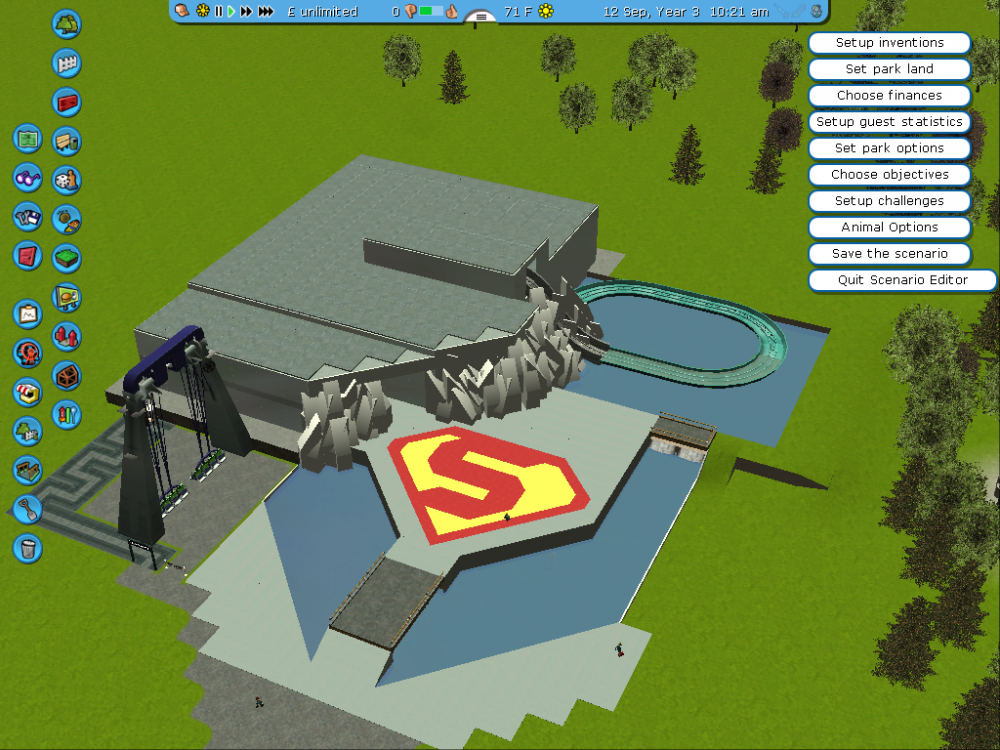Click the Superman logo on the plaza

[487, 483]
